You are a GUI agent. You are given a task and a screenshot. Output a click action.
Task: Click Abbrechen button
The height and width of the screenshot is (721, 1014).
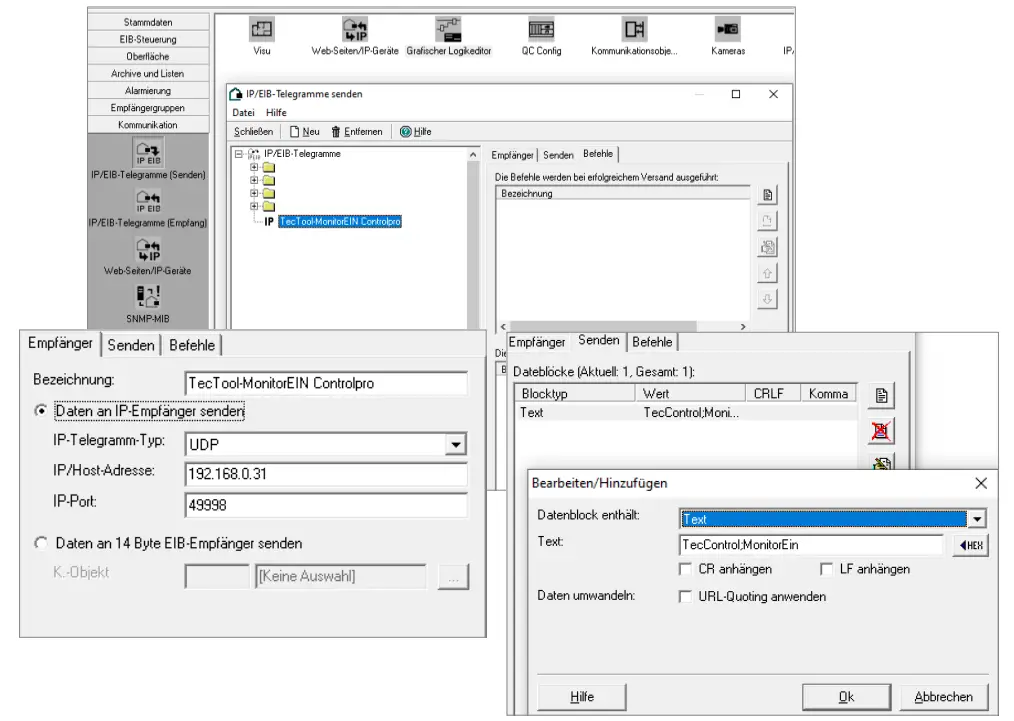tap(944, 697)
